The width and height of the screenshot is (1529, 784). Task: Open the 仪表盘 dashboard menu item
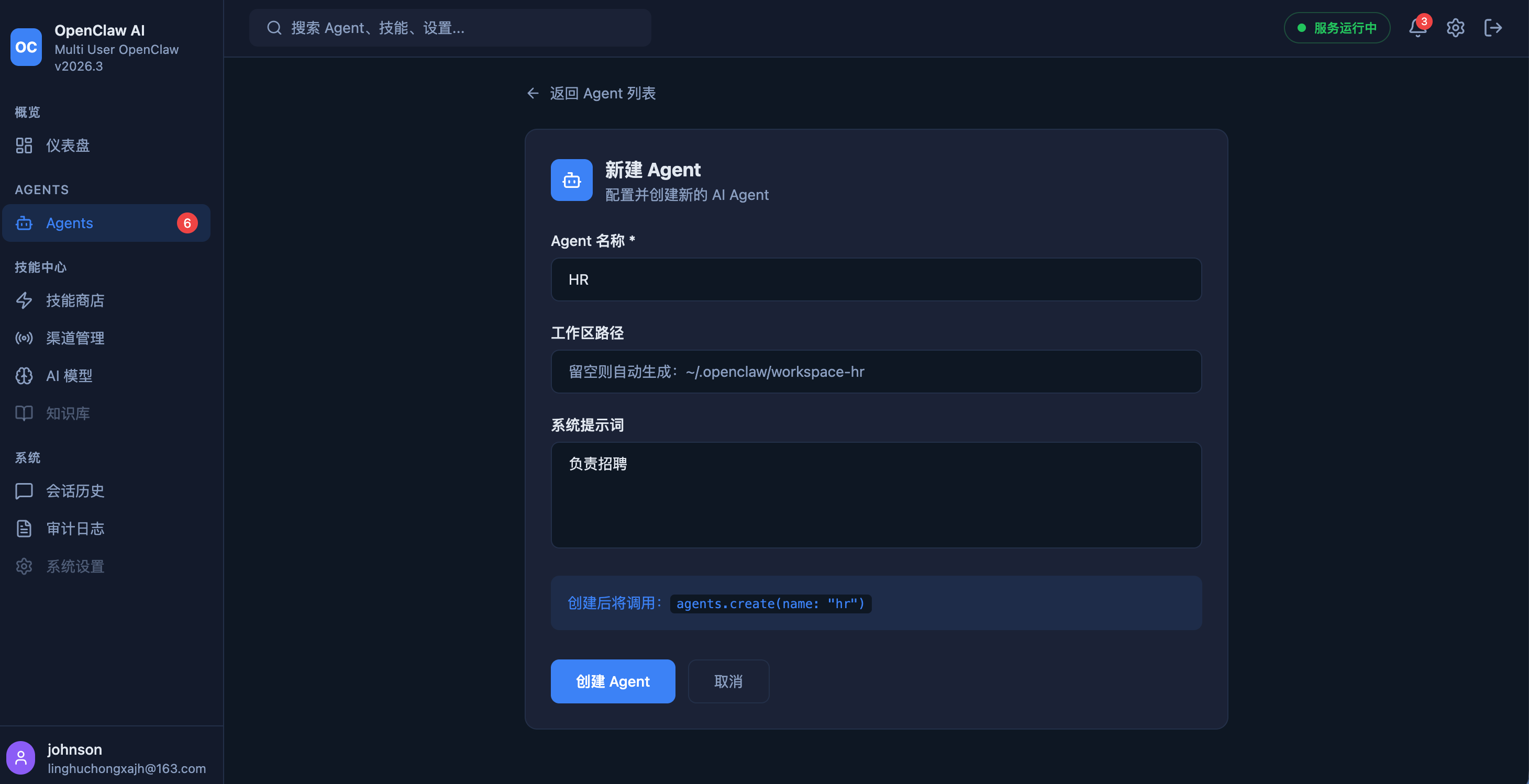[106, 145]
